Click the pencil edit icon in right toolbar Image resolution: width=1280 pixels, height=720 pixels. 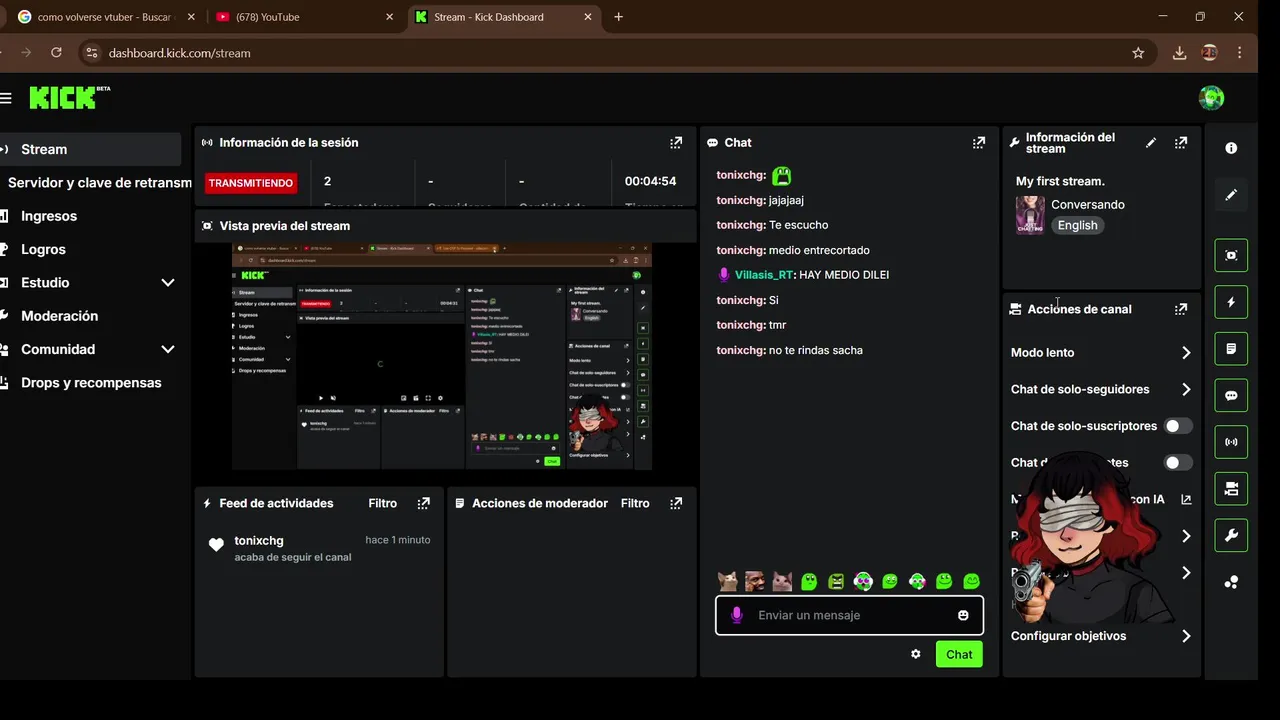[x=1231, y=195]
